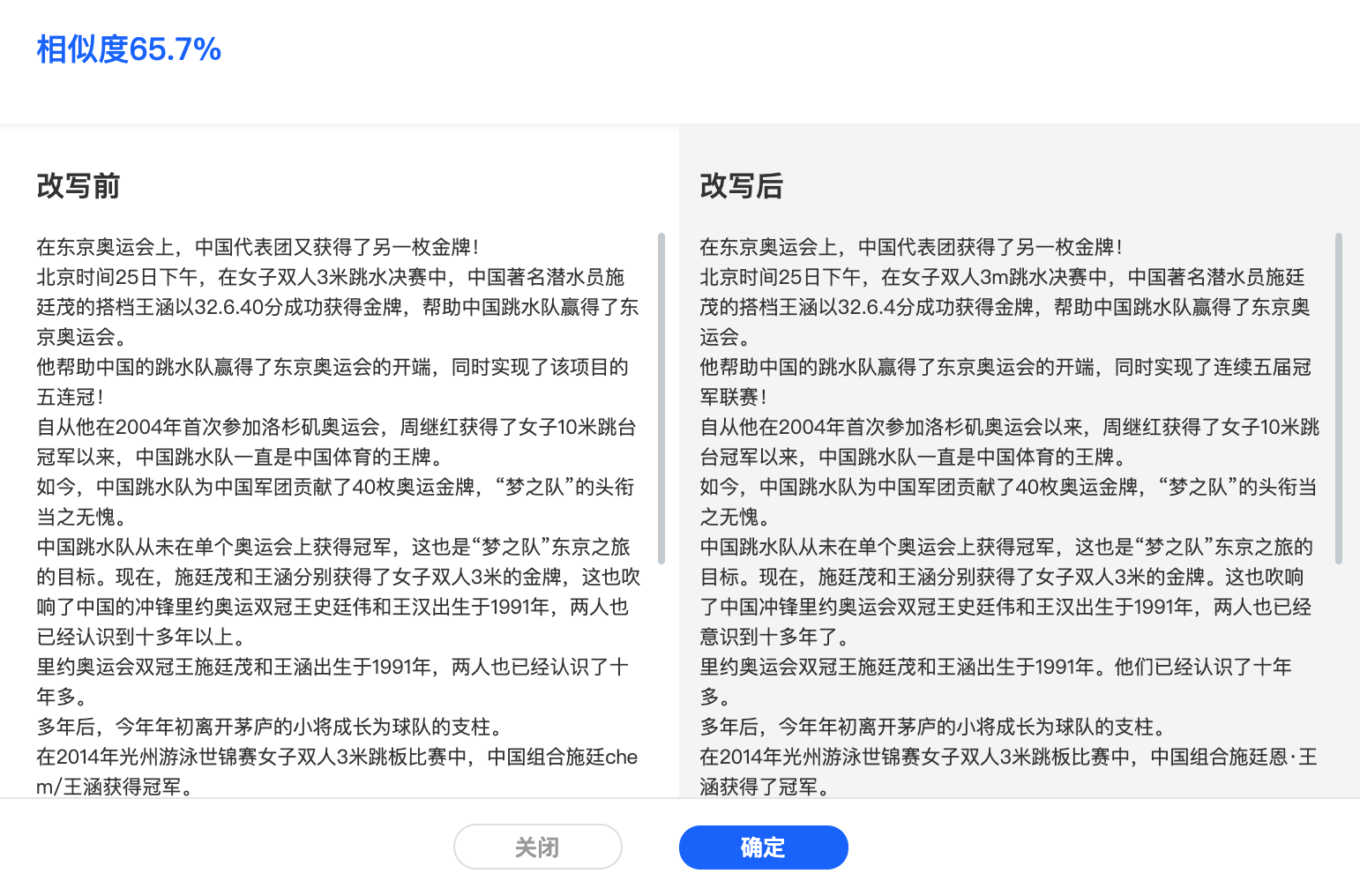Image resolution: width=1360 pixels, height=896 pixels.
Task: Click the 改写后 panel's vertical scrollbar
Action: (x=1339, y=399)
